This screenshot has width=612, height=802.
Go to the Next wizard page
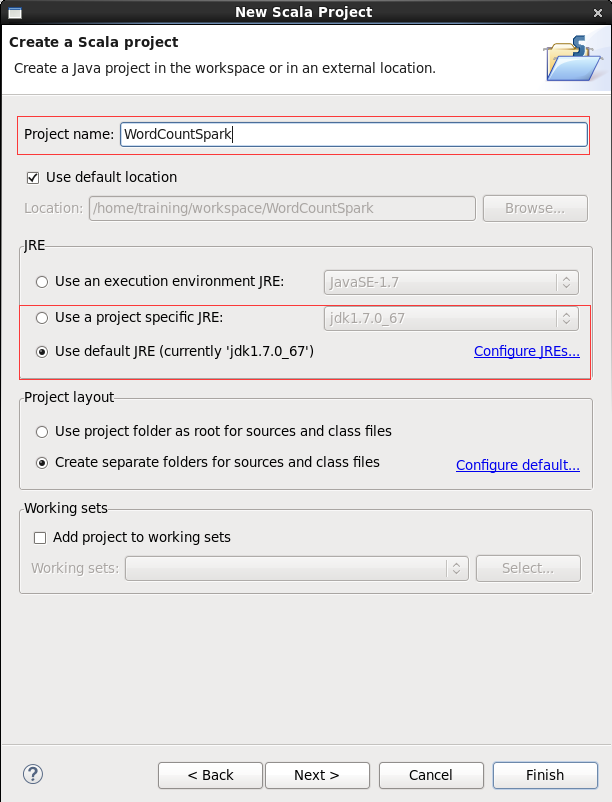click(317, 775)
